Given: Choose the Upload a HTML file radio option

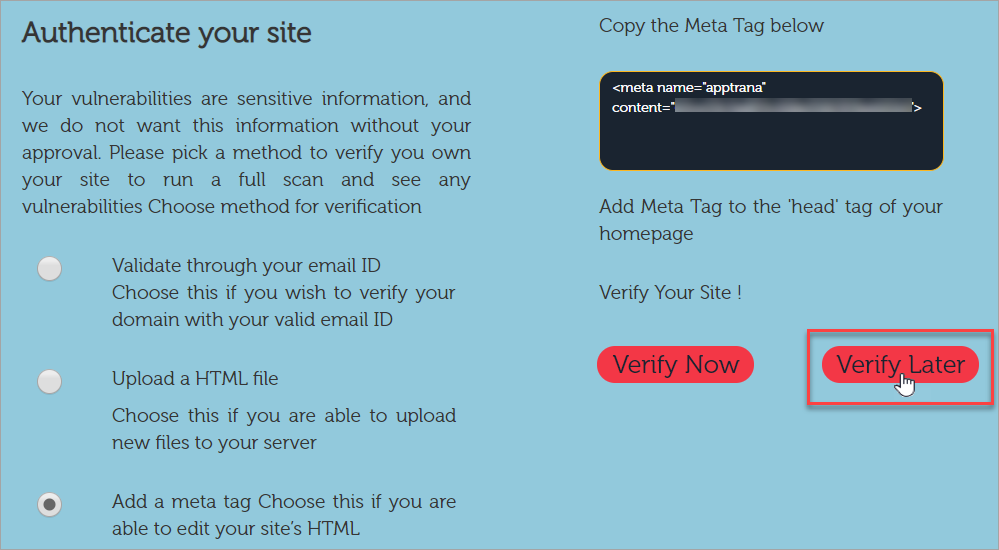Looking at the screenshot, I should (50, 381).
